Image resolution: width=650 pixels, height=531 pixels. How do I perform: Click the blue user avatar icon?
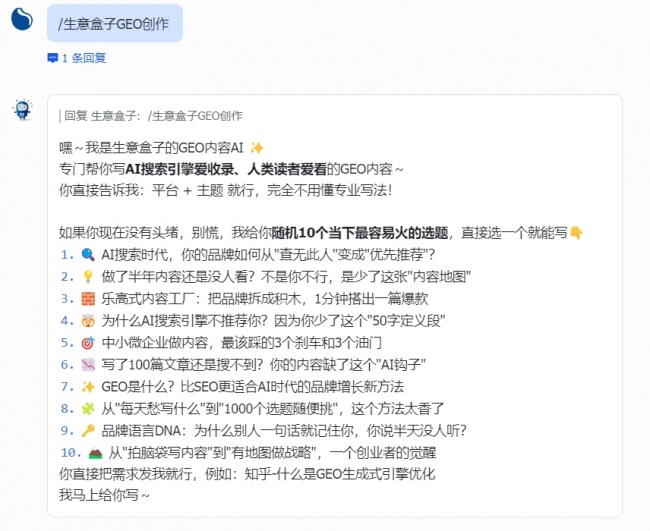[x=22, y=19]
